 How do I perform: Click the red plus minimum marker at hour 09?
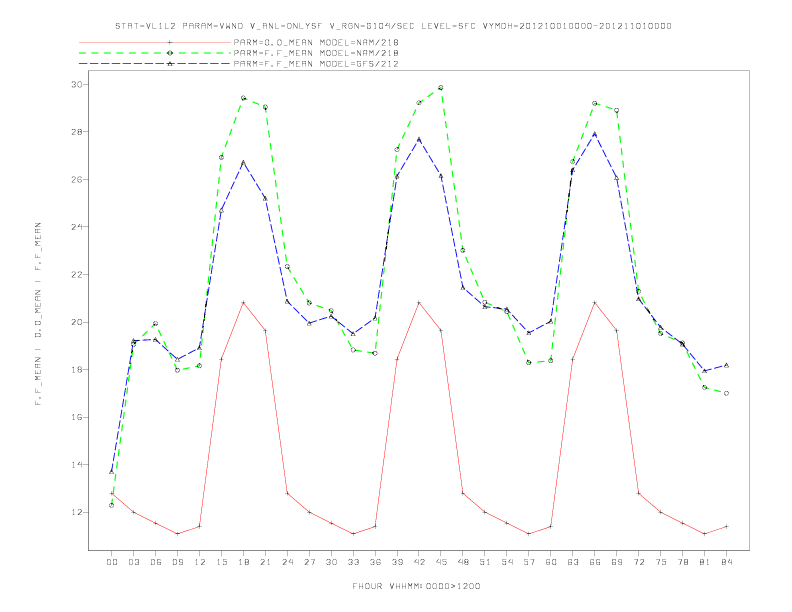pos(177,534)
